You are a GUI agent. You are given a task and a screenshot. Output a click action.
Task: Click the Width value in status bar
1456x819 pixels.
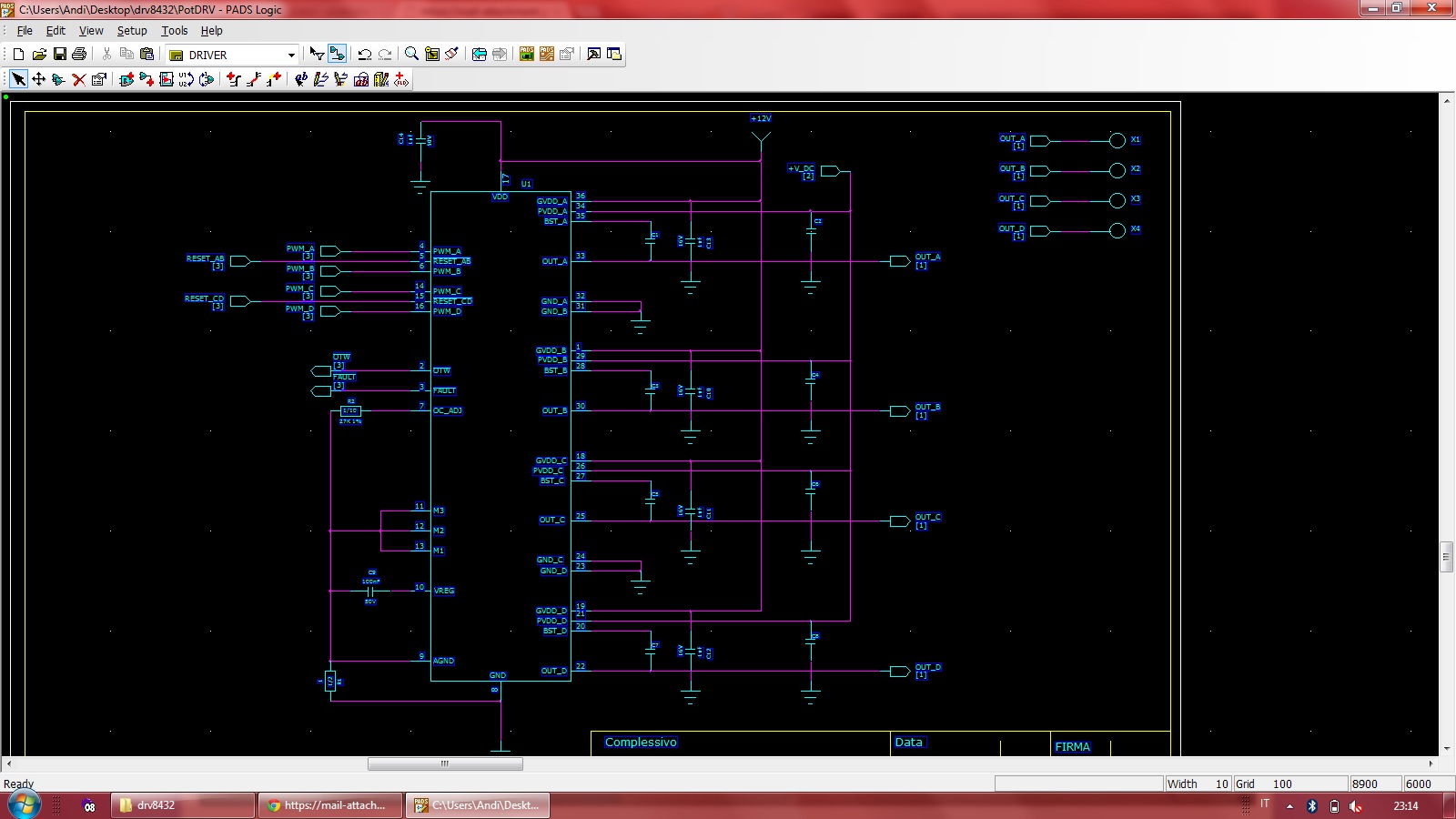click(1221, 784)
